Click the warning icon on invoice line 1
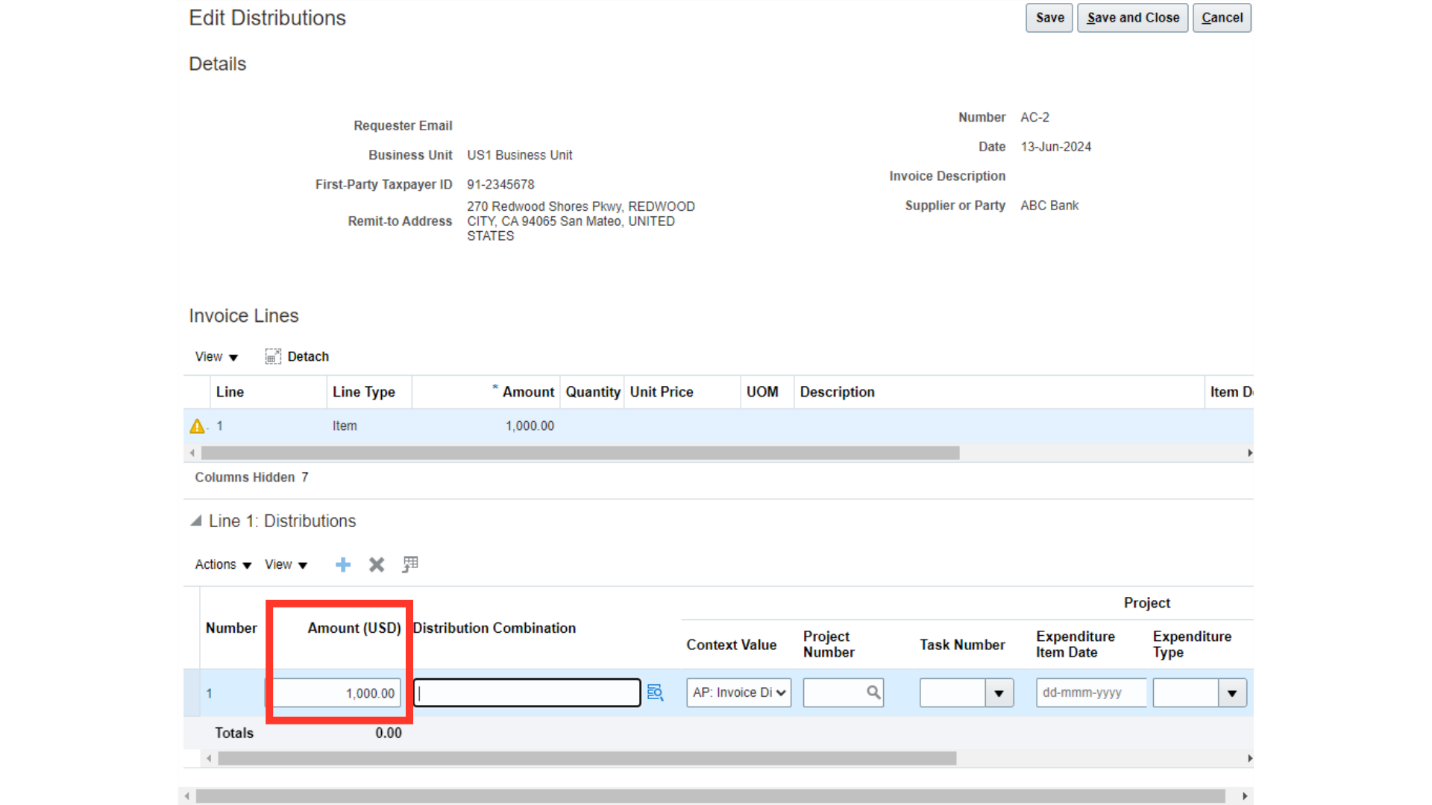This screenshot has height=805, width=1432. coord(197,426)
